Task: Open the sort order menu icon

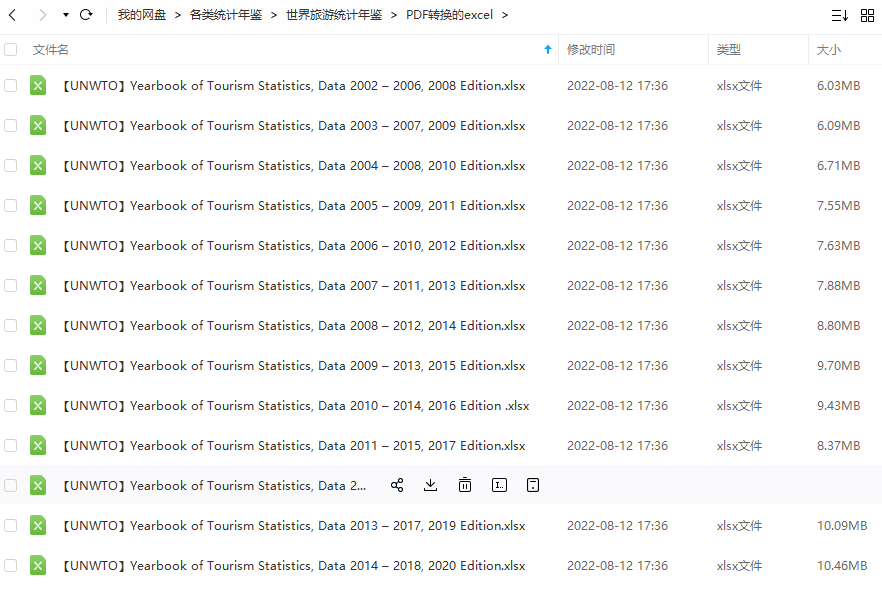Action: (x=839, y=16)
